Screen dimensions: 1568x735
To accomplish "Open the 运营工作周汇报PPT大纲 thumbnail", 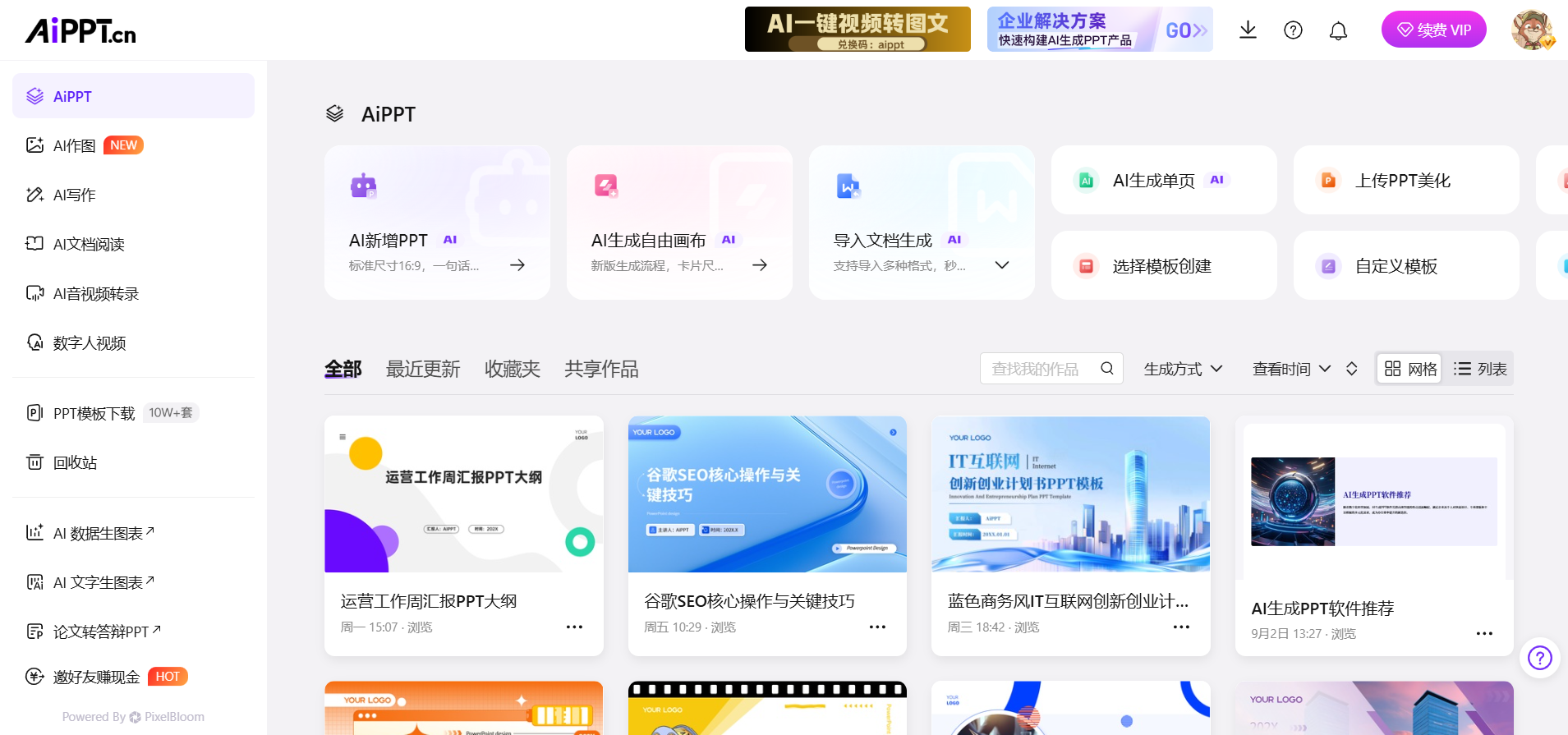I will click(x=464, y=494).
